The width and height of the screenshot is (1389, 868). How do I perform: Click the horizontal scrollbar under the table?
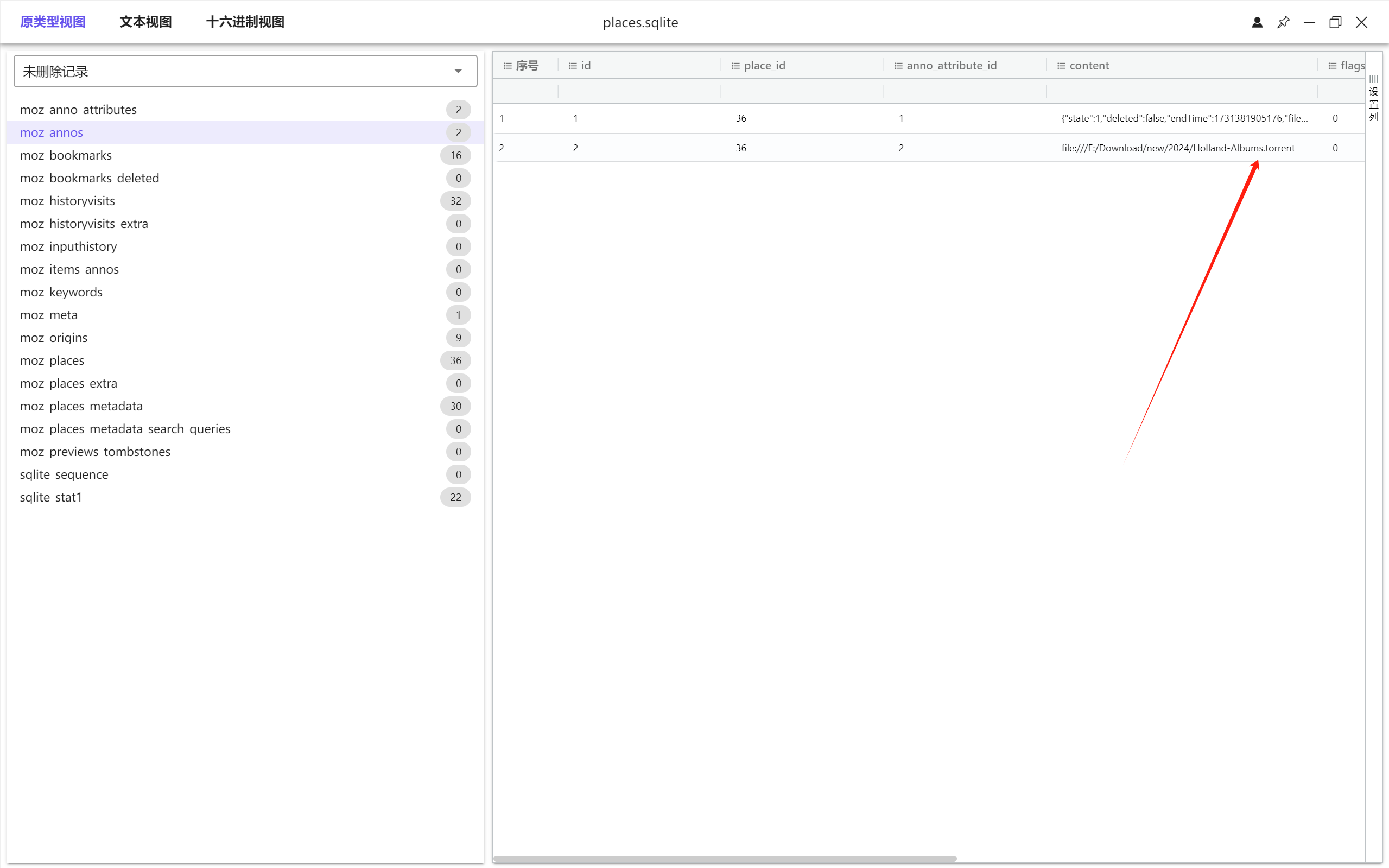(x=724, y=859)
